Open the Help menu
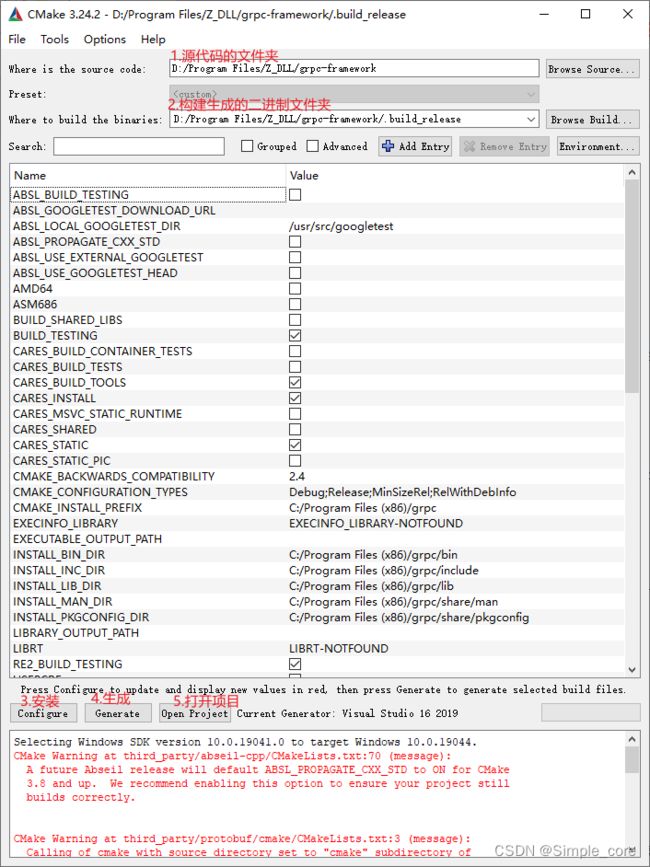650x867 pixels. coord(153,39)
